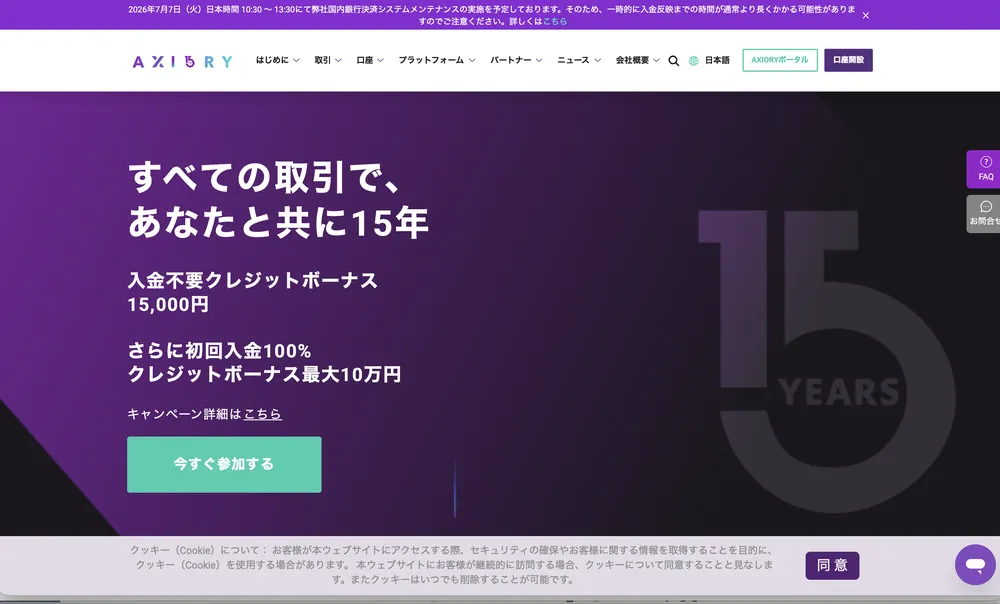
Task: Open the FAQ side tab
Action: [985, 169]
